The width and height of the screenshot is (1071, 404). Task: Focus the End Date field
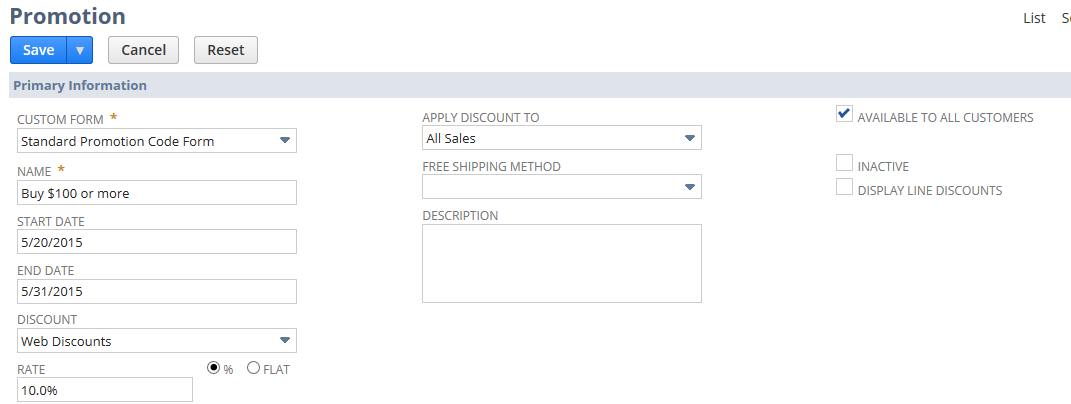coord(157,291)
